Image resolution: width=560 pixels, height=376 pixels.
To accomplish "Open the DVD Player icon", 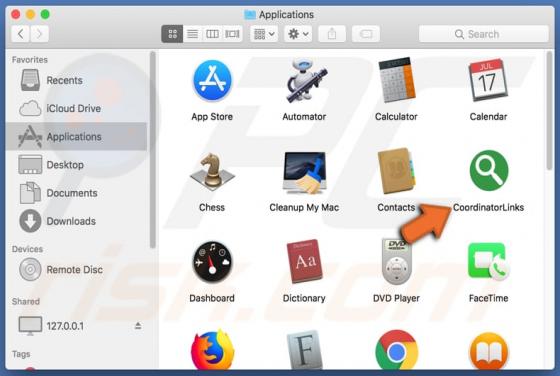I will [396, 262].
